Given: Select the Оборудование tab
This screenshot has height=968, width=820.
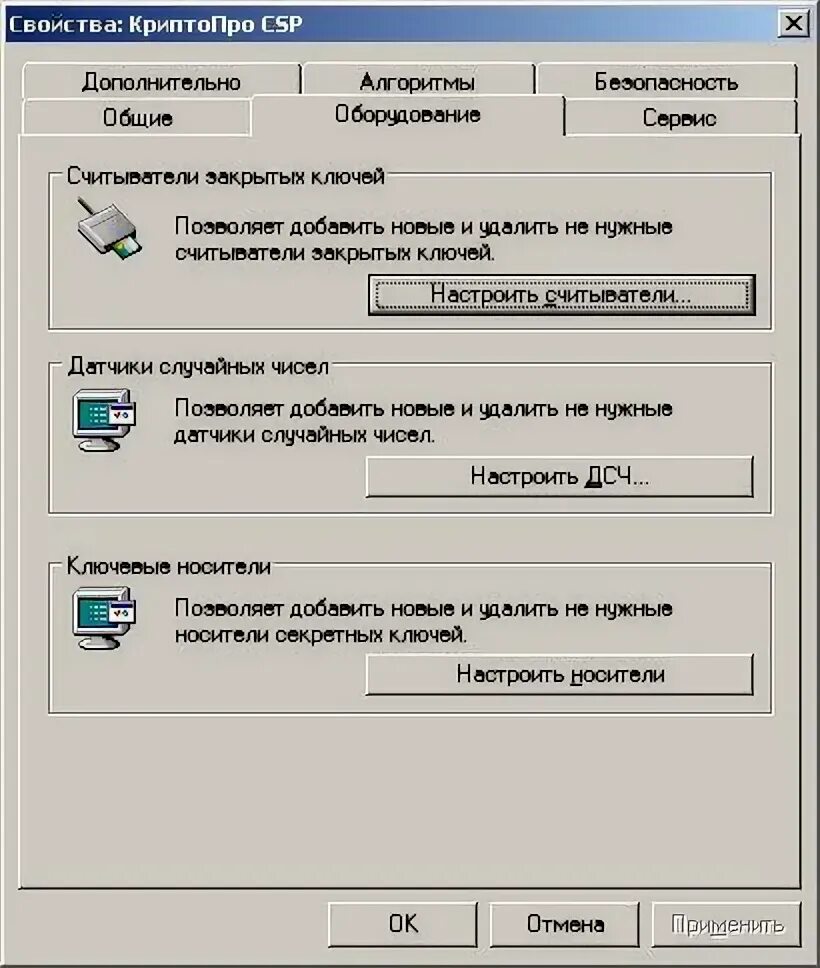Looking at the screenshot, I should [x=408, y=114].
